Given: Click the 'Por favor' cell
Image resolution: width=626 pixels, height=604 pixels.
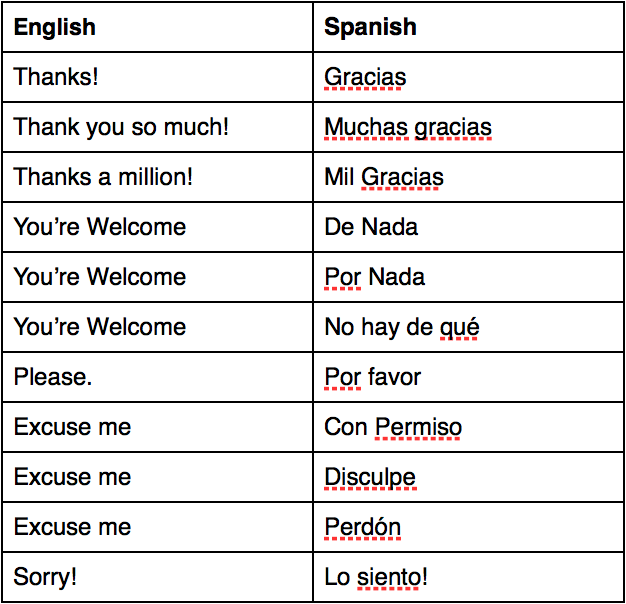Looking at the screenshot, I should coord(373,377).
